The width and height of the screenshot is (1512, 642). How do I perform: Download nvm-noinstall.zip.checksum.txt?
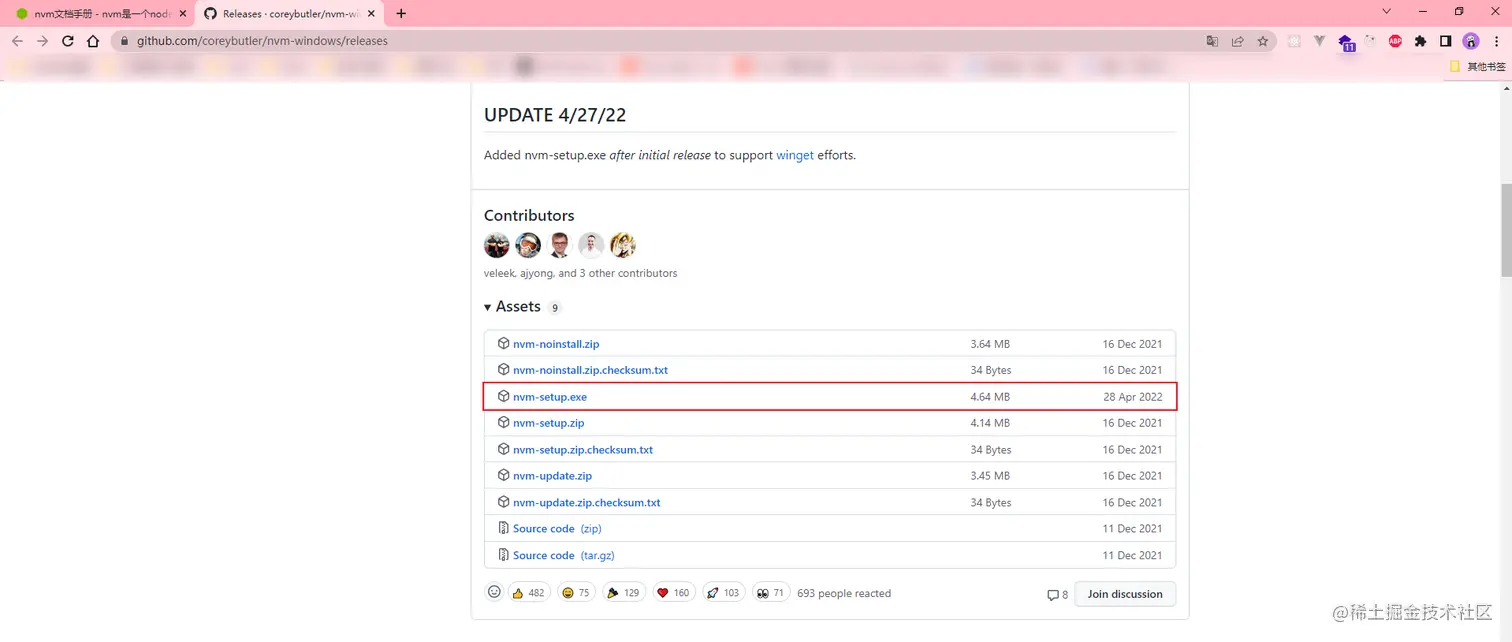pos(590,370)
